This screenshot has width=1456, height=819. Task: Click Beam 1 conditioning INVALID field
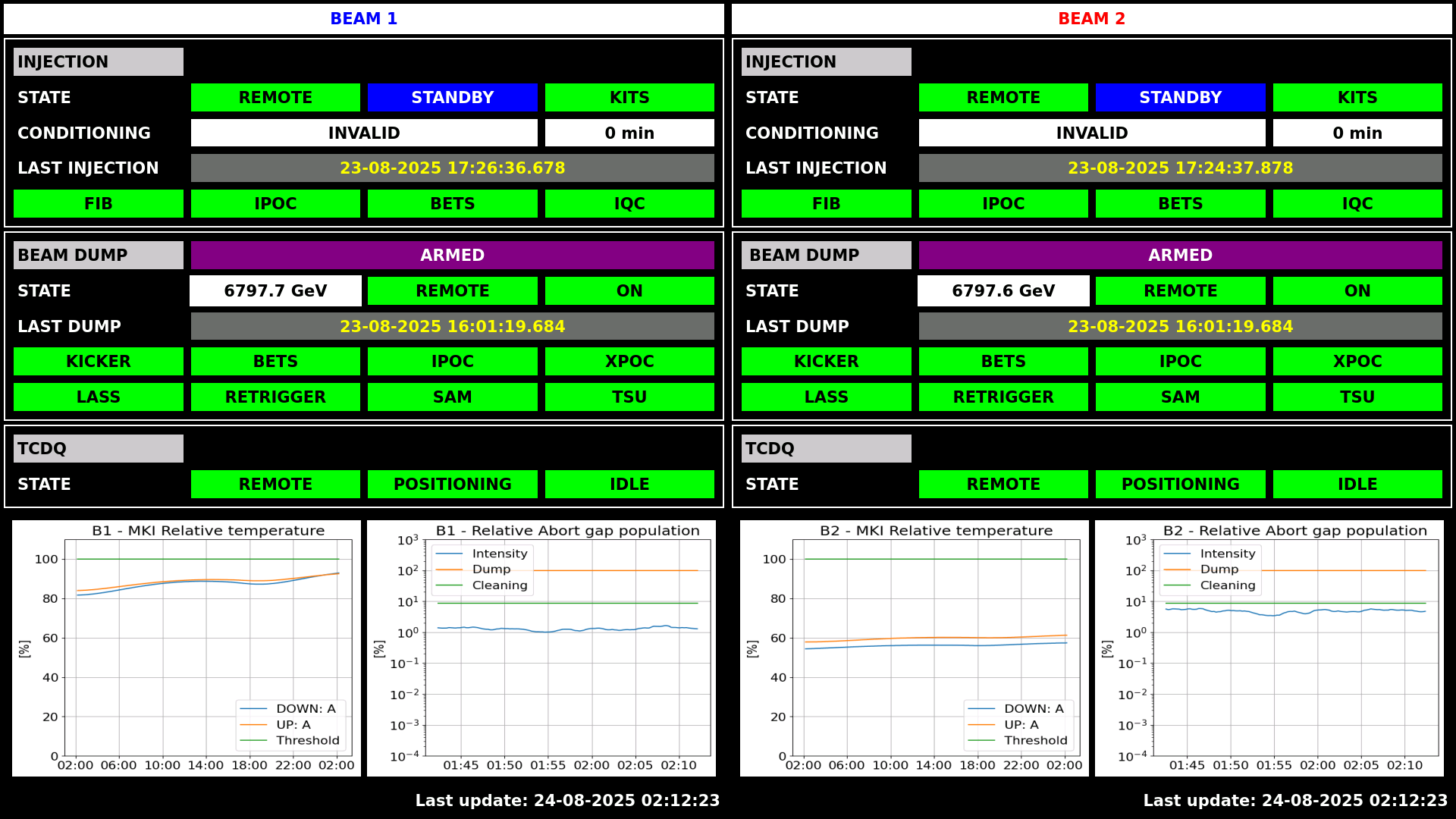point(363,133)
